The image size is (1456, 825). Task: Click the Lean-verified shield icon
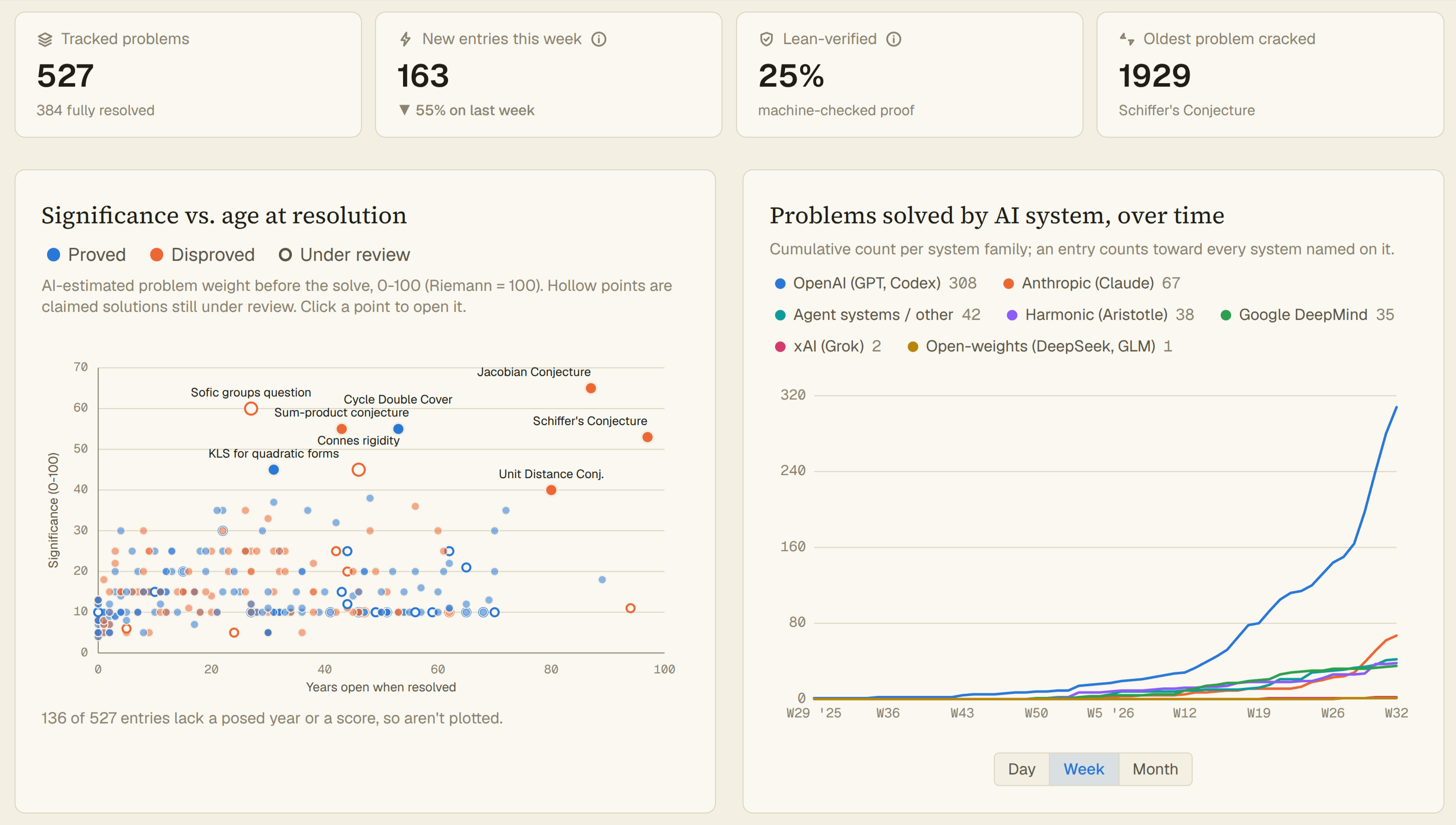767,39
